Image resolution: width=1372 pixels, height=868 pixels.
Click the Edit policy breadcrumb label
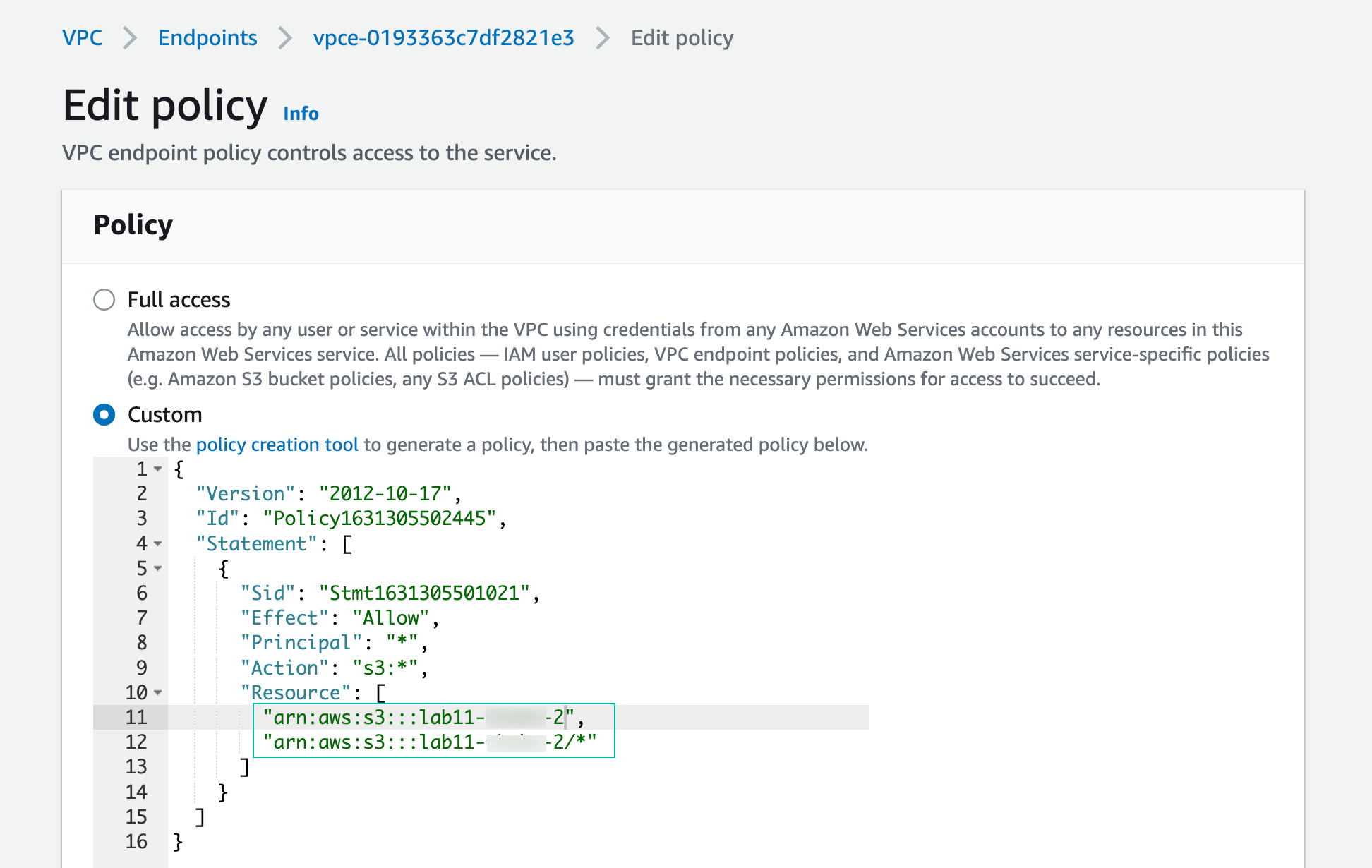click(x=682, y=37)
